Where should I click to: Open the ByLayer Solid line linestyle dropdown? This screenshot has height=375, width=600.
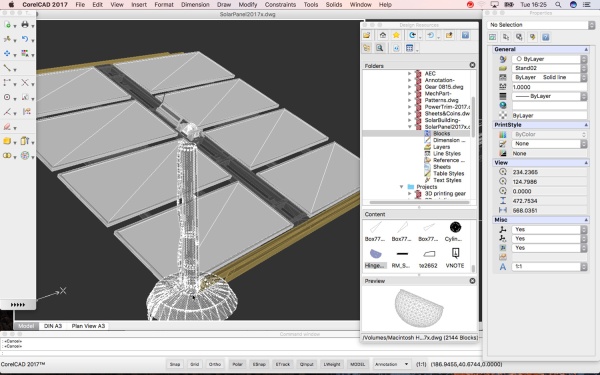[549, 77]
